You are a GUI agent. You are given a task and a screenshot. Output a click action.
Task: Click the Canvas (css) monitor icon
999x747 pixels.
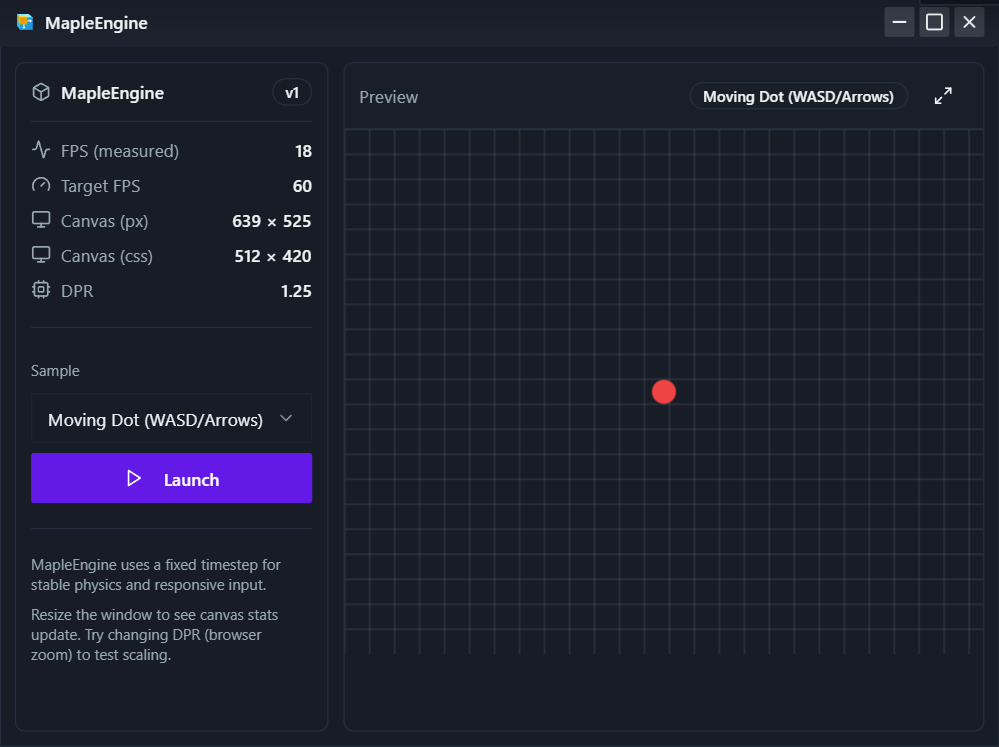click(x=41, y=255)
